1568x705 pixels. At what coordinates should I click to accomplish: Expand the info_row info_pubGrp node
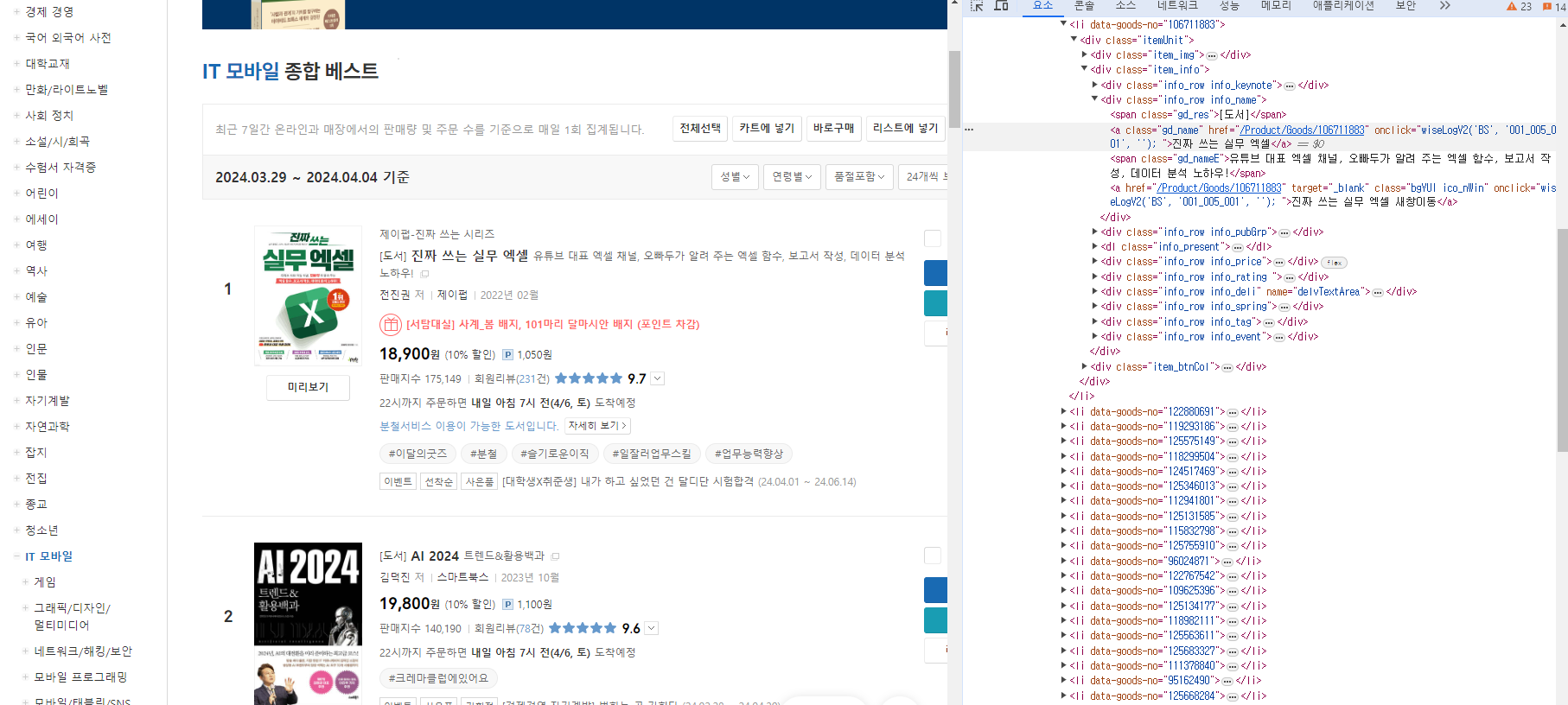tap(1095, 232)
